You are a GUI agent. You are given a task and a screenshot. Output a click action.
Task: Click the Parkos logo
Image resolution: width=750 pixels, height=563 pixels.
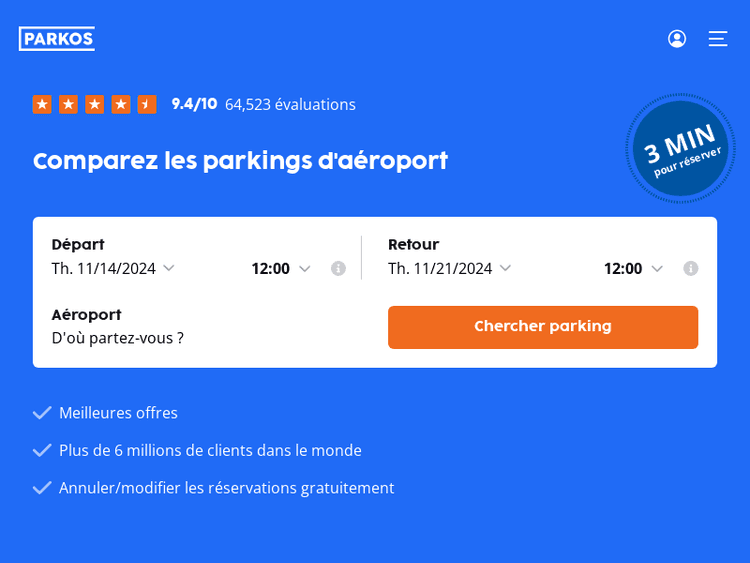57,39
